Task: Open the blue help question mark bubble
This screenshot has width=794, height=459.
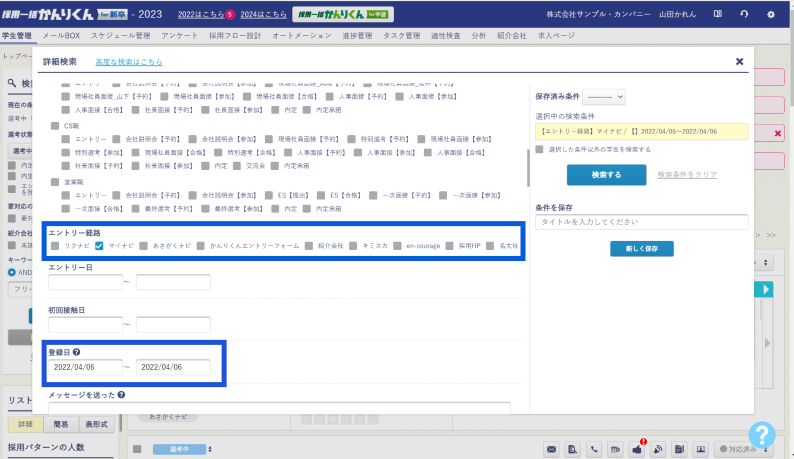Action: (x=762, y=435)
